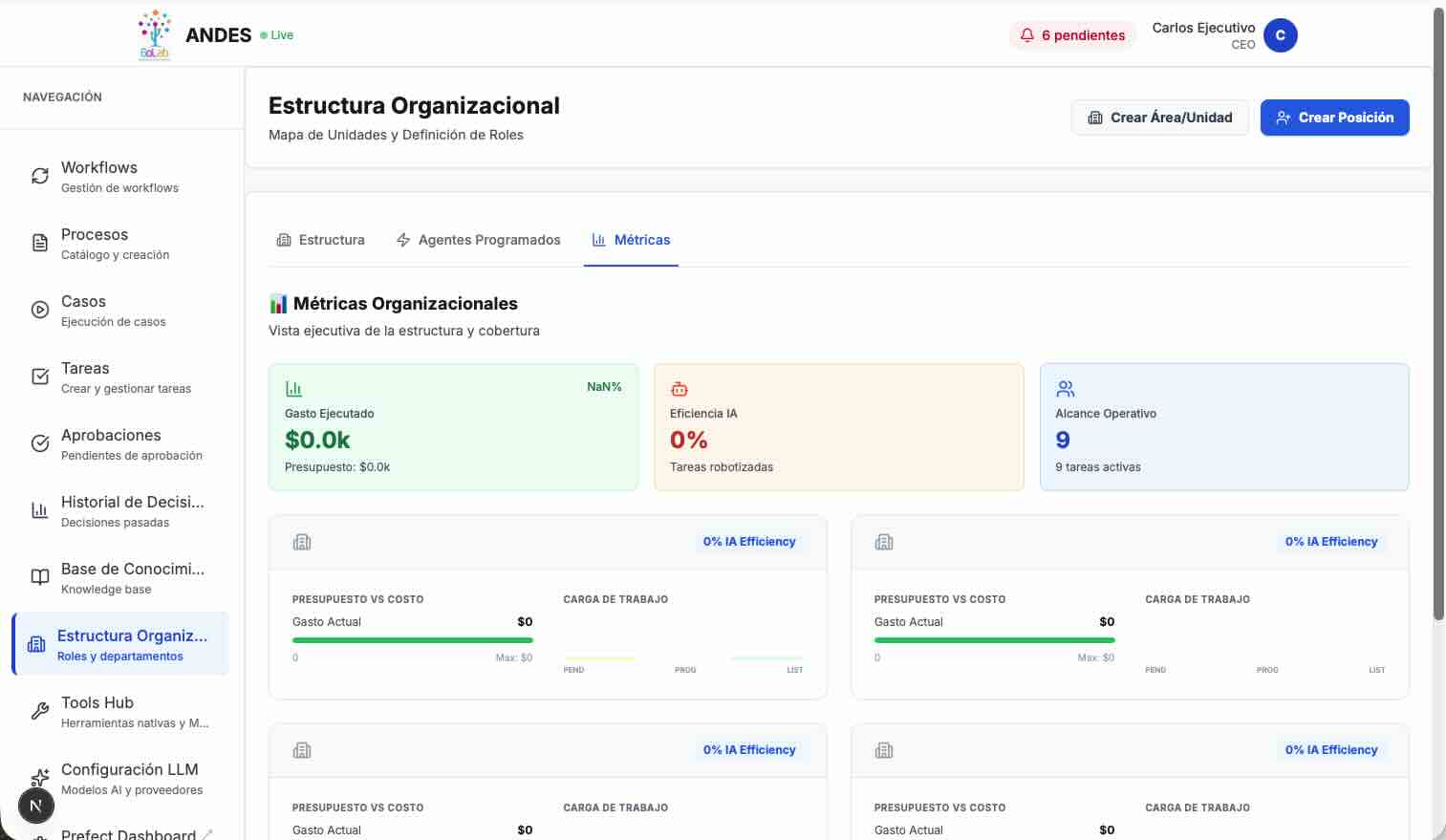Click the notifications bell showing 6 pendientes
Viewport: 1446px width, 840px height.
point(1072,34)
